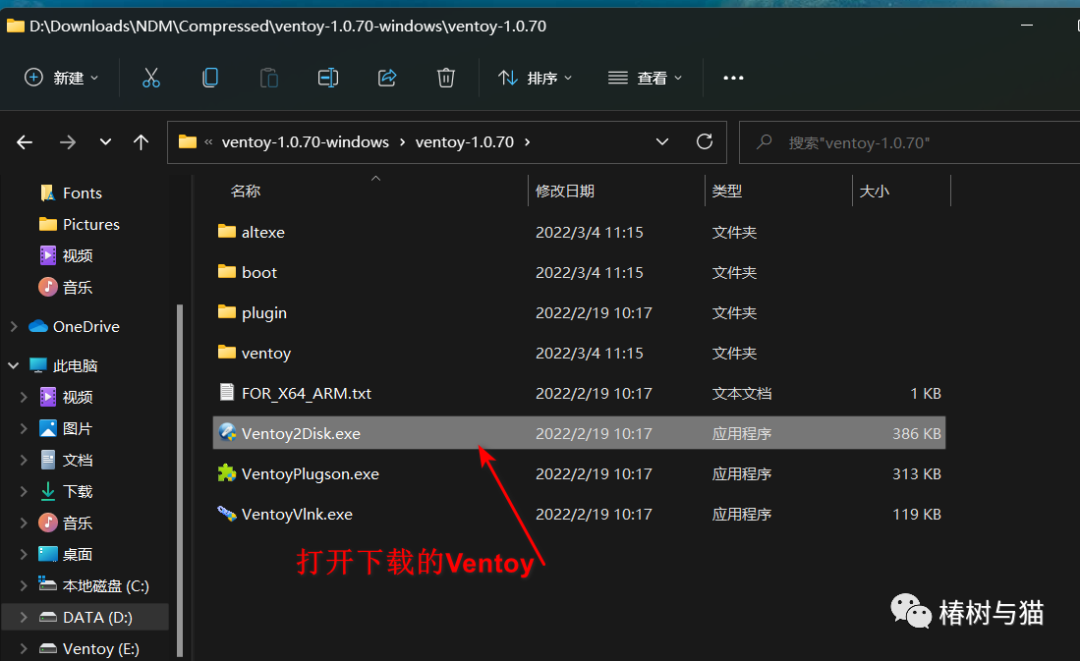This screenshot has width=1080, height=661.
Task: Click the OneDrive cloud icon
Action: [x=38, y=326]
